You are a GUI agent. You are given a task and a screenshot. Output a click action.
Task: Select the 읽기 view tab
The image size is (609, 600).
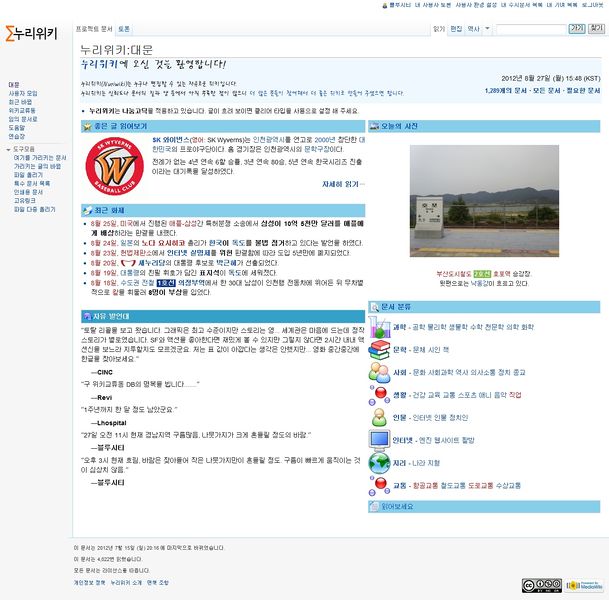[x=439, y=29]
